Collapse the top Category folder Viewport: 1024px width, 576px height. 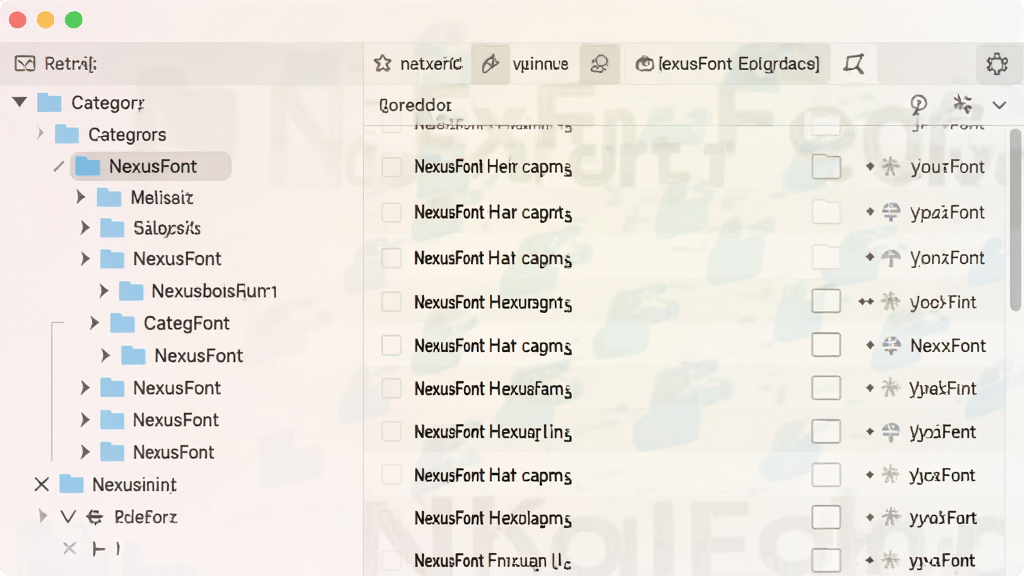20,102
